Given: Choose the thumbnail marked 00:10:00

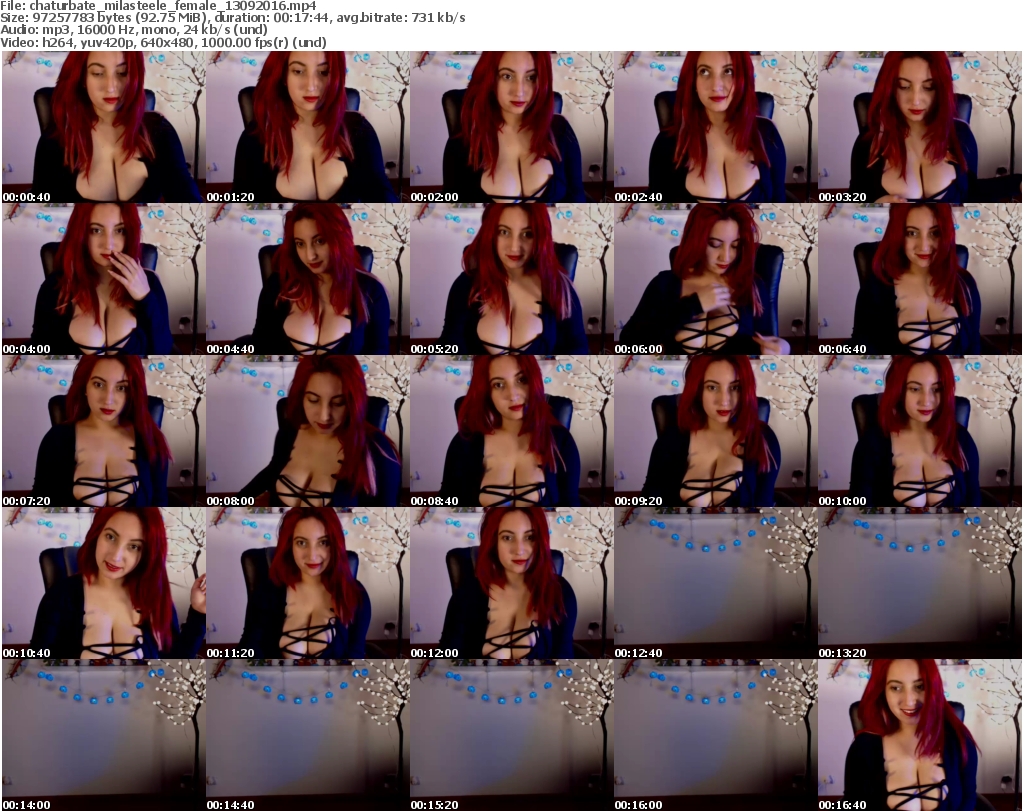Looking at the screenshot, I should pyautogui.click(x=920, y=432).
